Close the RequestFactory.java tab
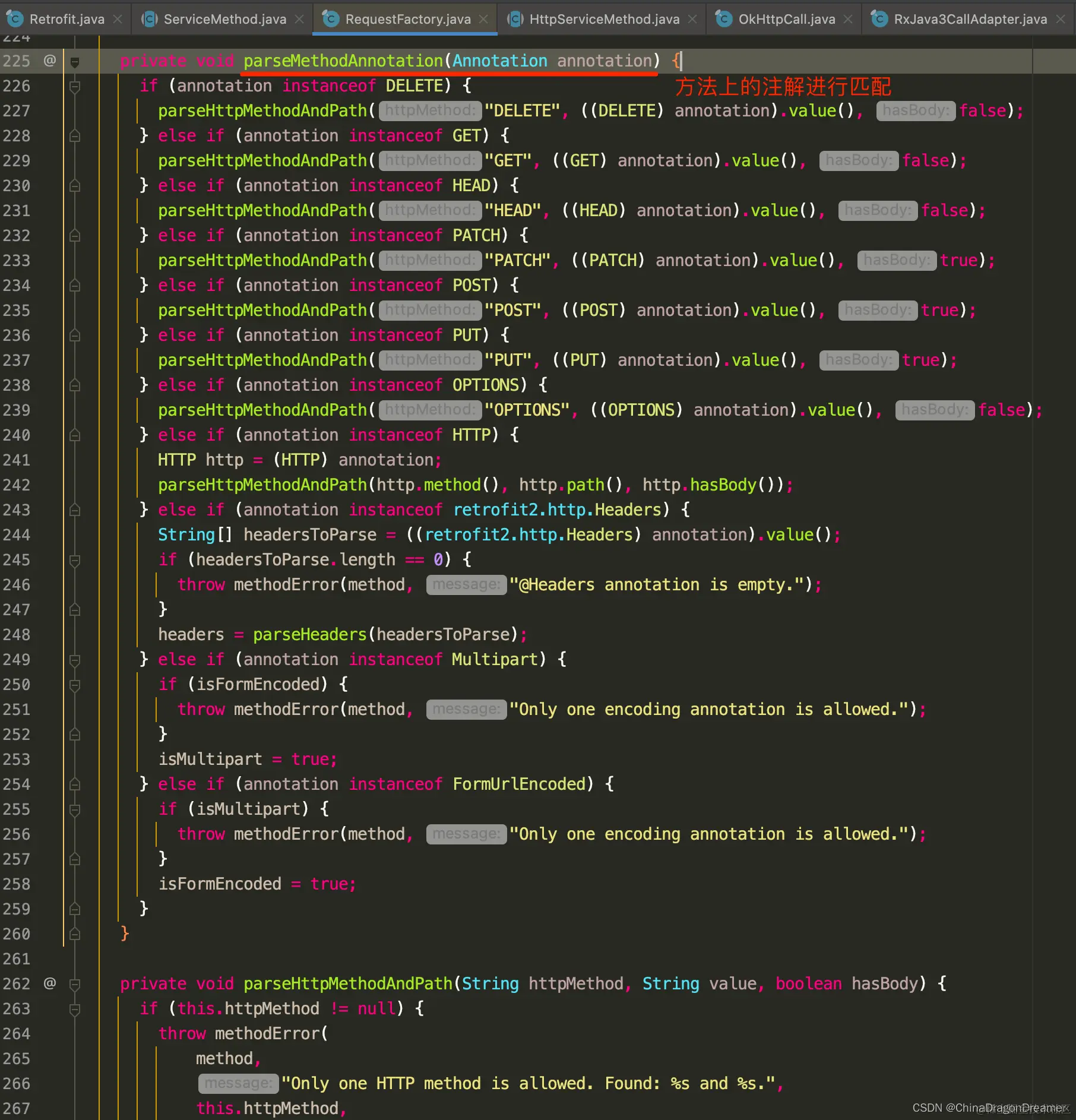Viewport: 1076px width, 1120px height. (x=483, y=19)
